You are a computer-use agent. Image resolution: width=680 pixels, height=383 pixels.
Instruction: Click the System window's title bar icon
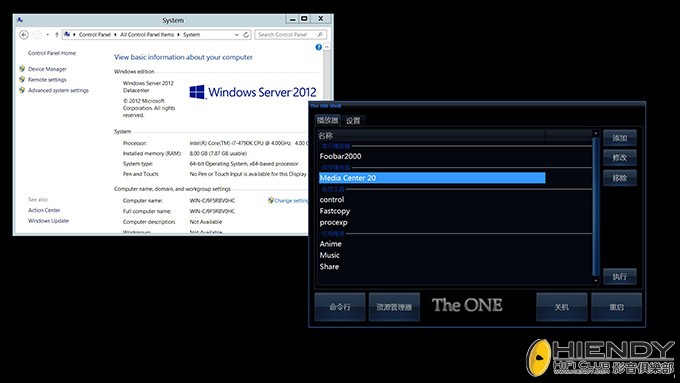[x=20, y=20]
